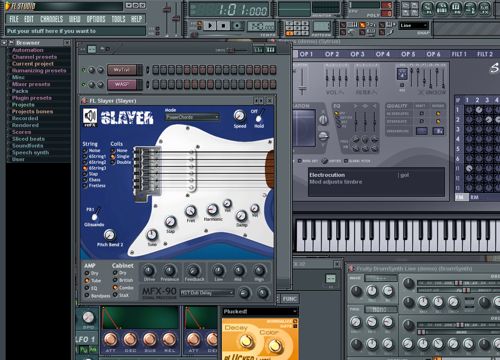
Task: Click the Tone knob on the guitar body
Action: (152, 235)
